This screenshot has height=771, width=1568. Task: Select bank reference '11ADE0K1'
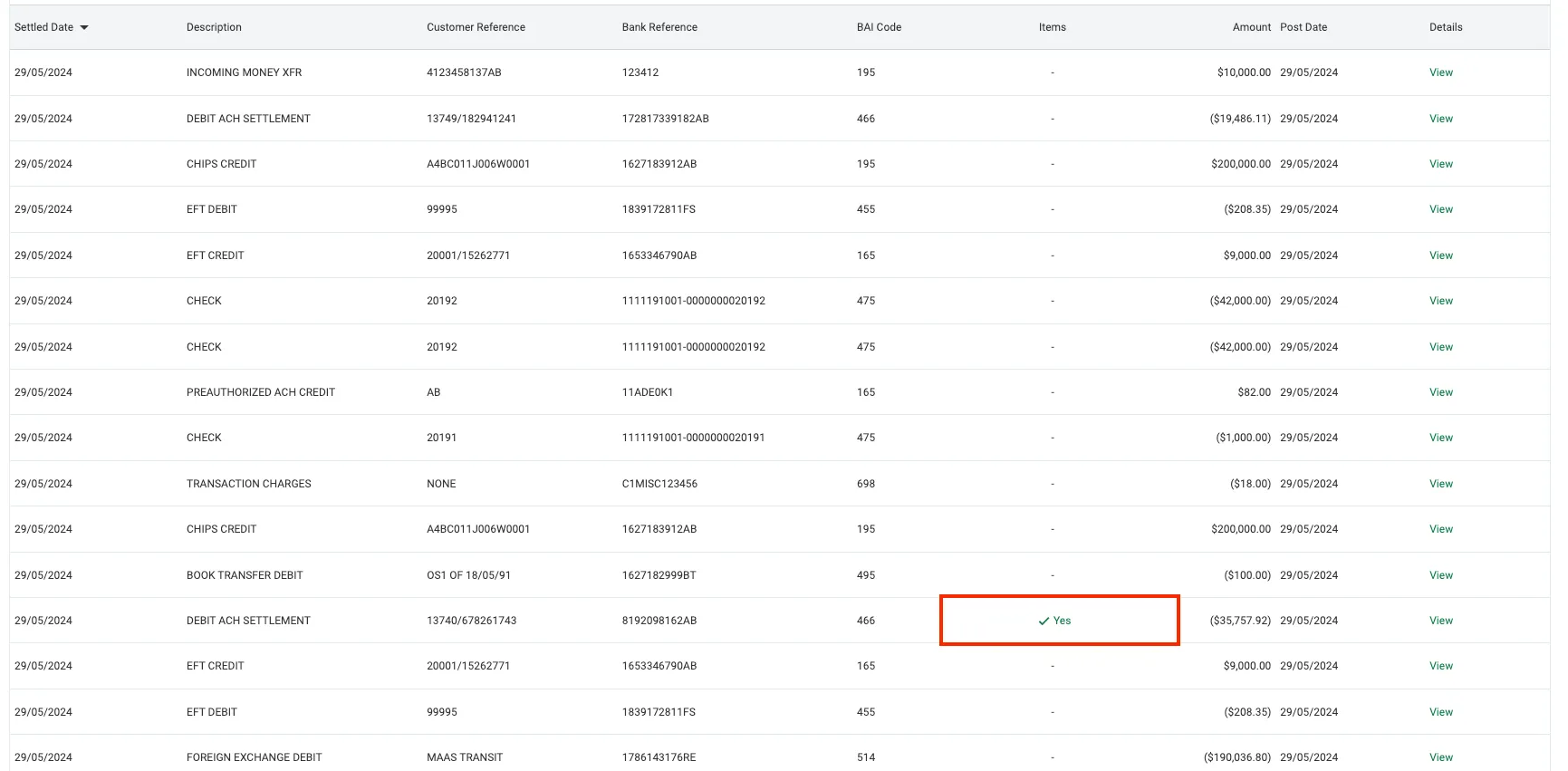pyautogui.click(x=648, y=392)
